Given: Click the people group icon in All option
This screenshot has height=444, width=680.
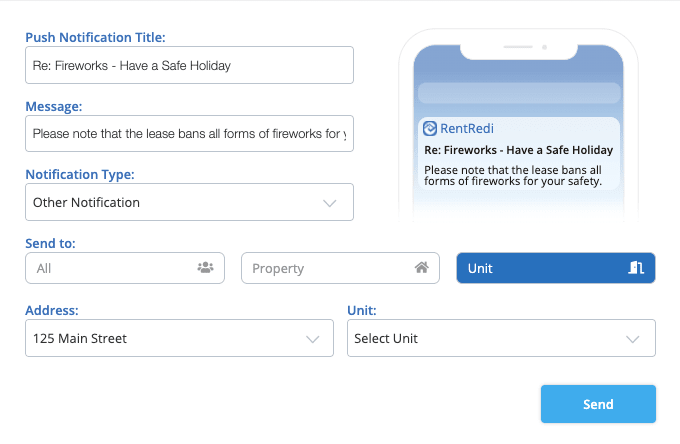Looking at the screenshot, I should point(205,268).
